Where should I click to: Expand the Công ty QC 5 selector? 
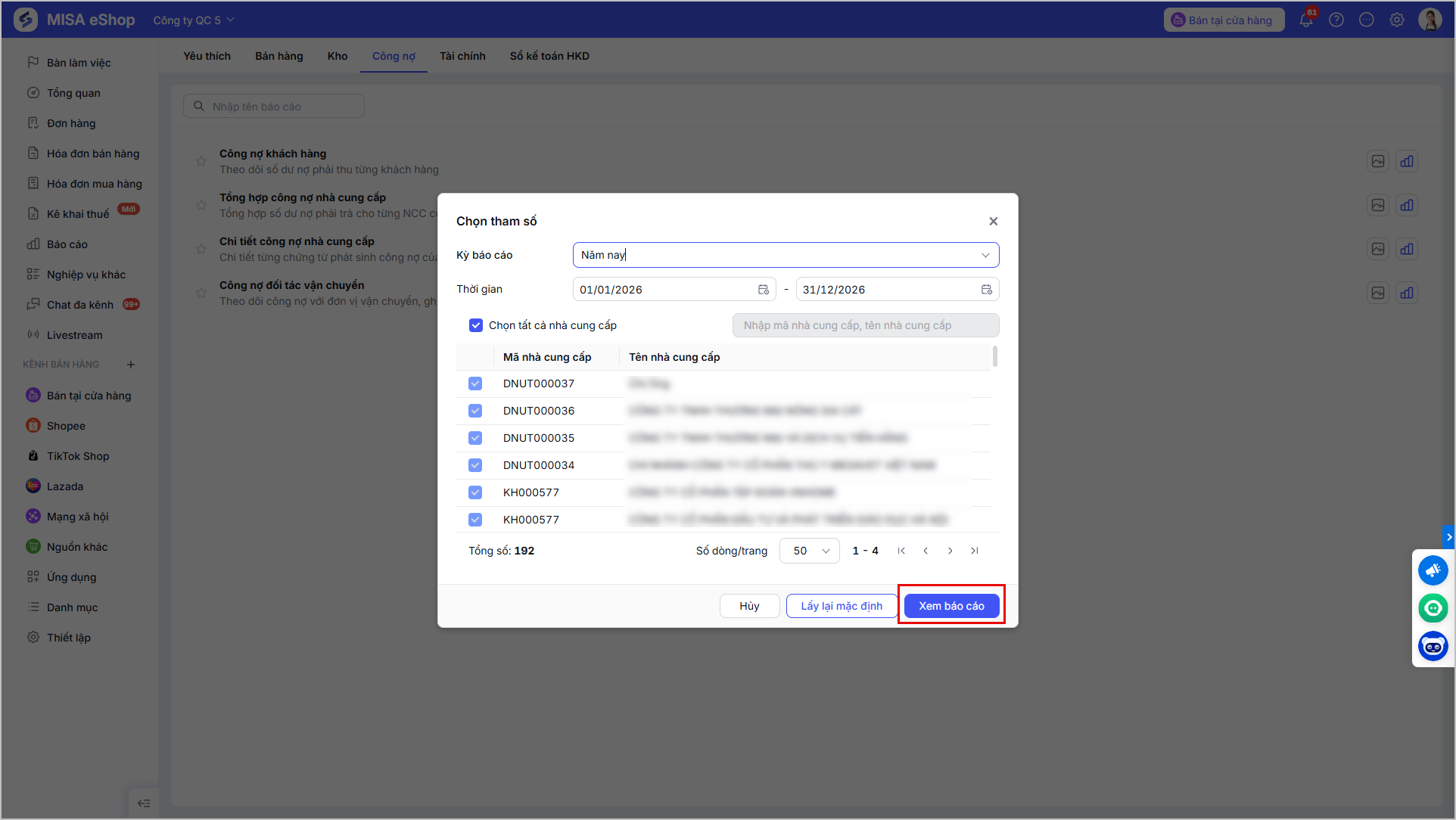(x=194, y=20)
